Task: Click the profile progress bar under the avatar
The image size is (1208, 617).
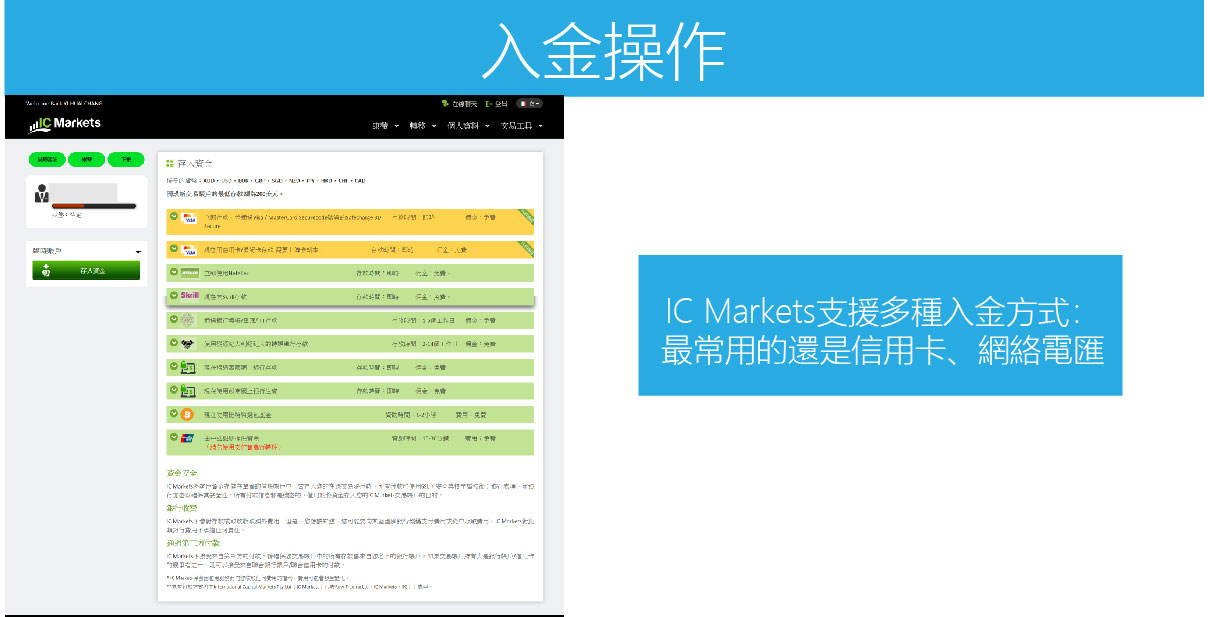Action: pos(94,207)
